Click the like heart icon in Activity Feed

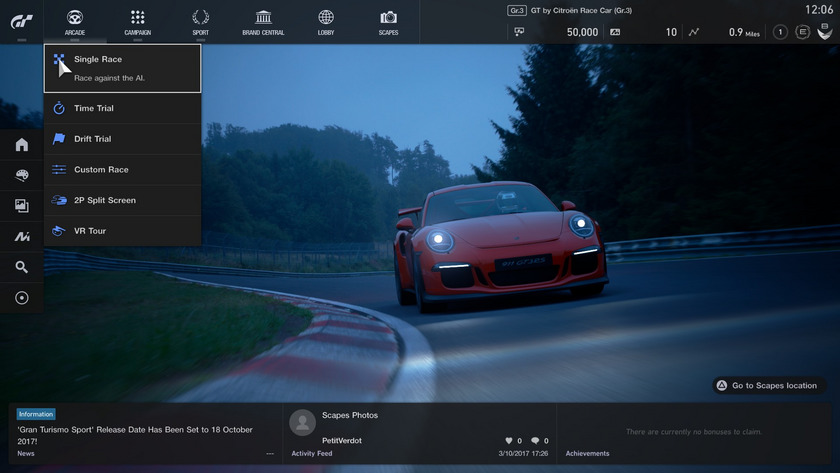coord(508,441)
